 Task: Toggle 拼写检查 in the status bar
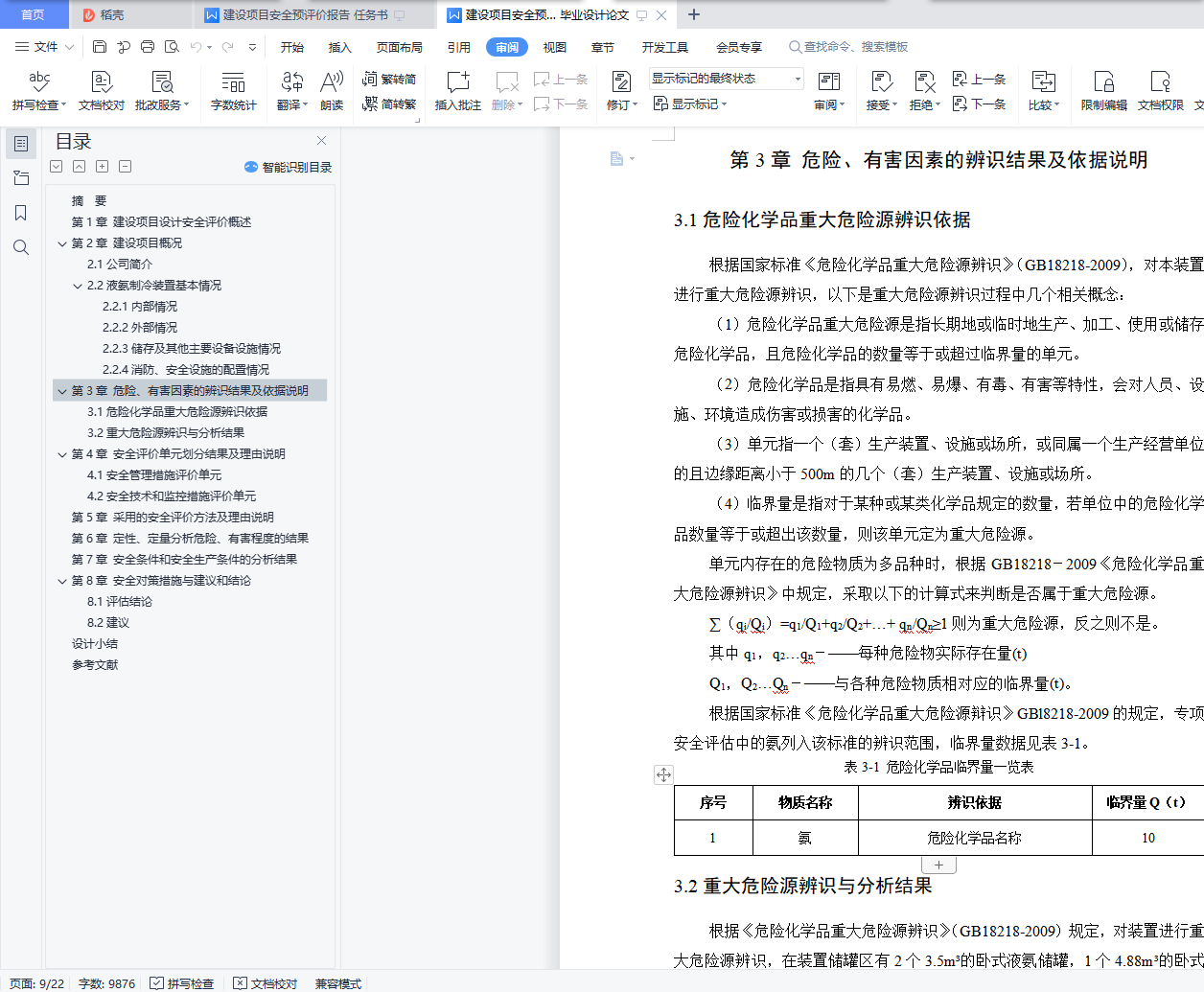coord(182,983)
